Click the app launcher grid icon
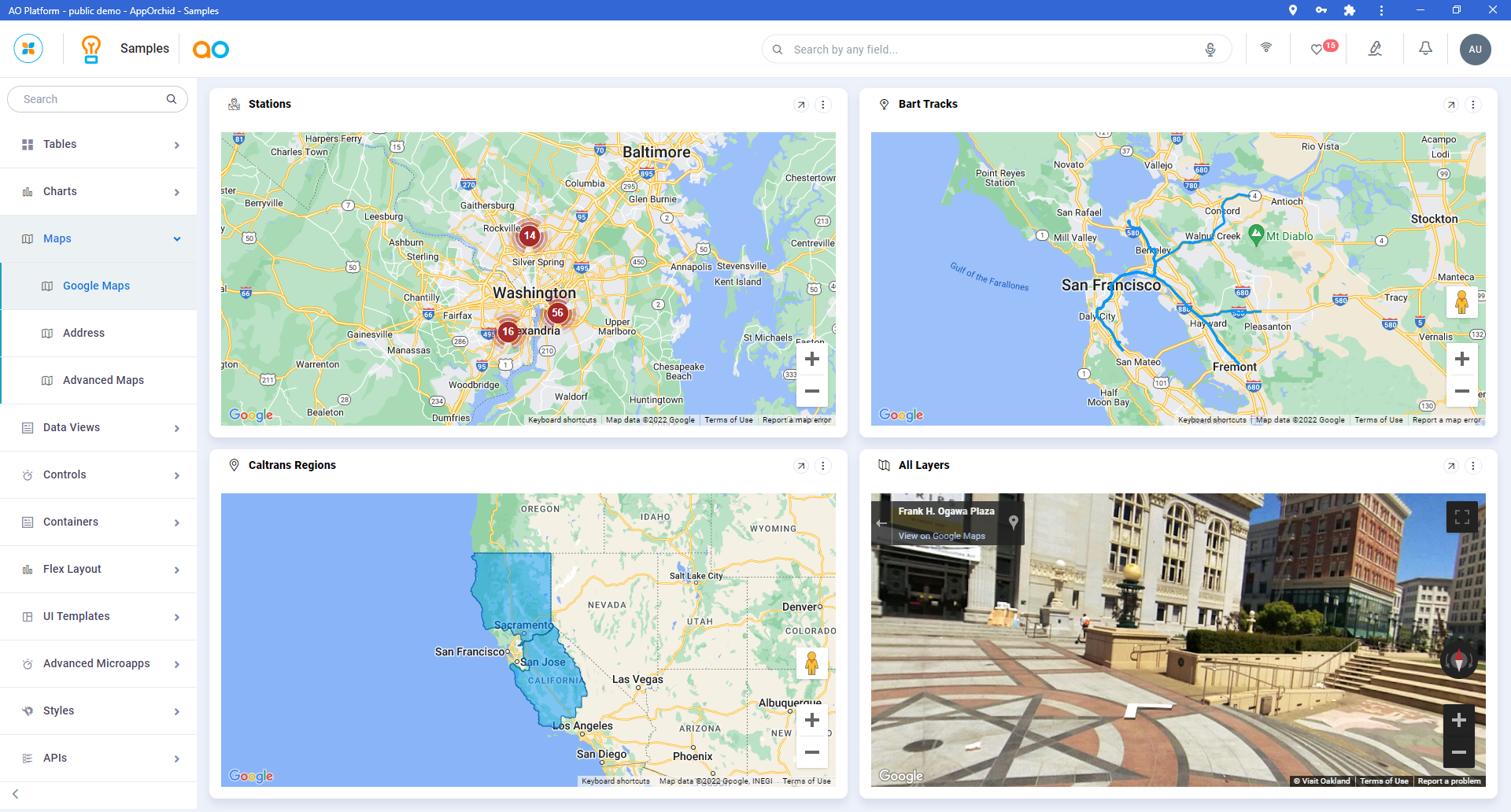The height and width of the screenshot is (812, 1511). point(28,49)
